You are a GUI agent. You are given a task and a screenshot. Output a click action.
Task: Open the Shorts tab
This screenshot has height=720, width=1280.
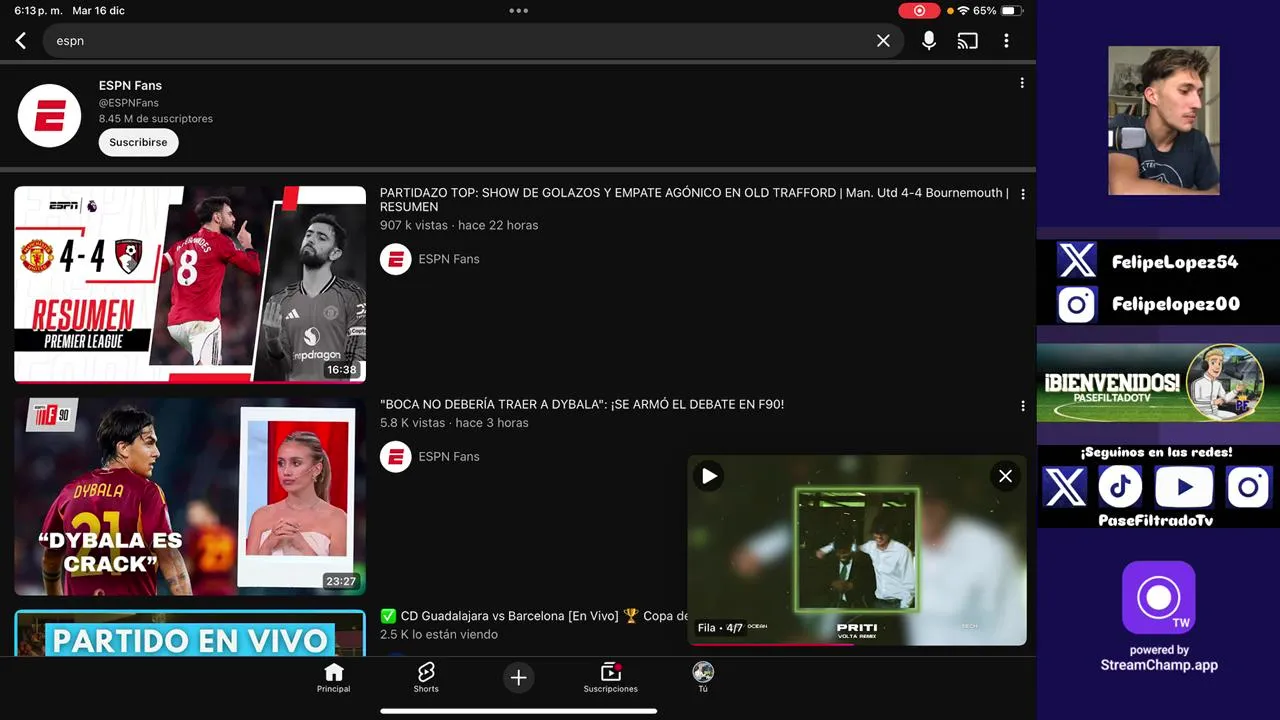click(426, 677)
